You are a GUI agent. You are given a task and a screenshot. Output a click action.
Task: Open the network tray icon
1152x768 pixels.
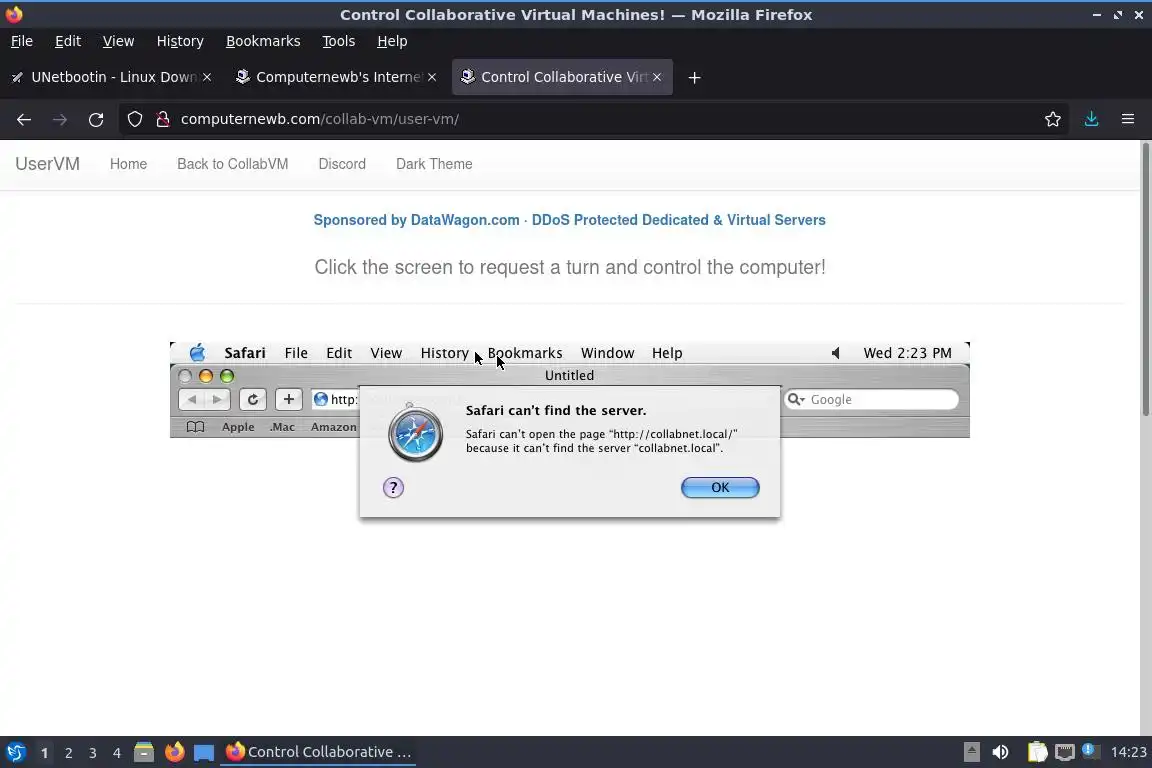click(x=1065, y=752)
